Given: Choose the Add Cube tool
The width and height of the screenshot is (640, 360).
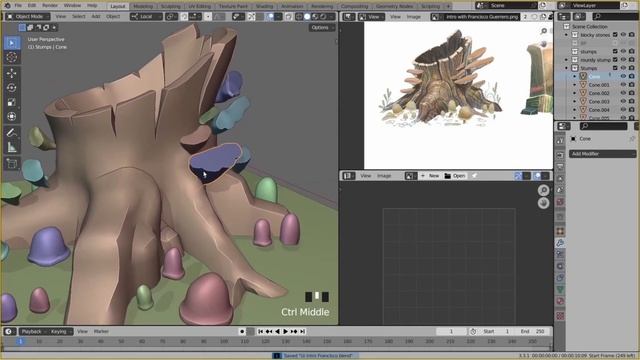Looking at the screenshot, I should pos(12,163).
